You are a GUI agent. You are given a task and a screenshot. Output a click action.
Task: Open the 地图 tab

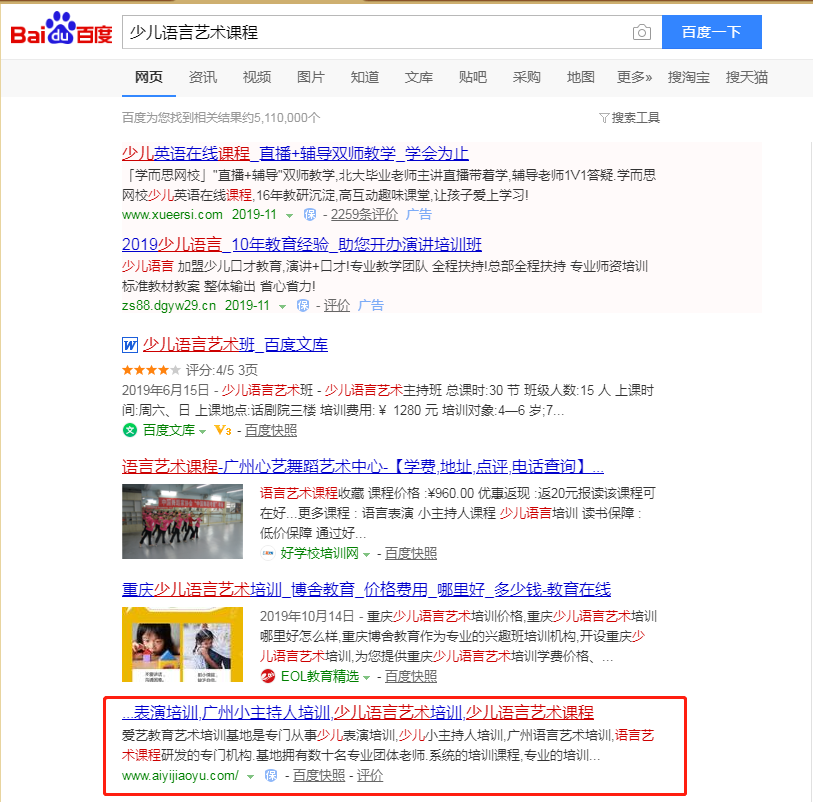pos(580,77)
